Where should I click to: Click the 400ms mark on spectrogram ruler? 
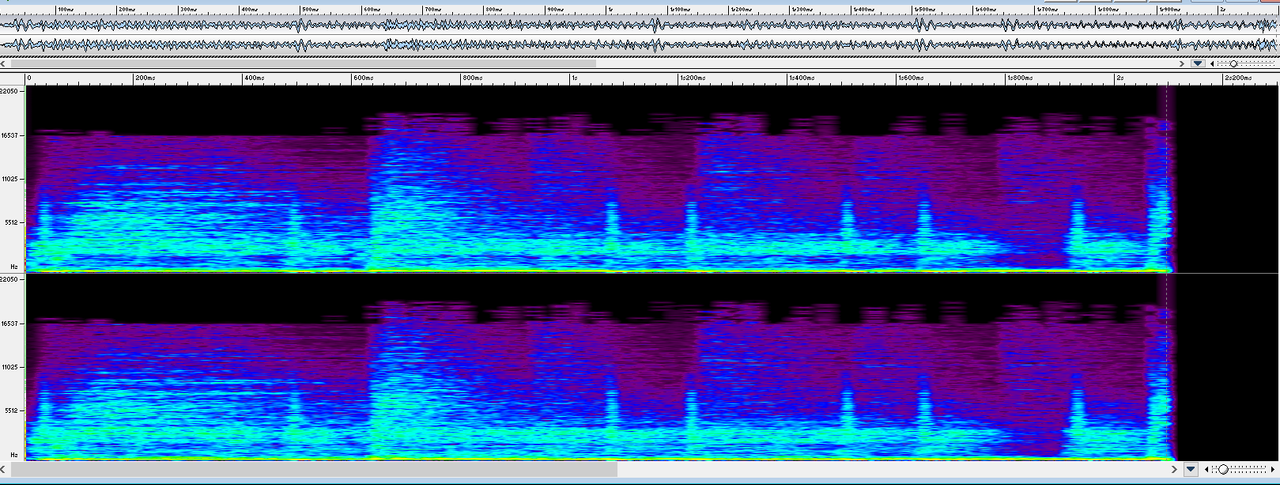pos(253,77)
